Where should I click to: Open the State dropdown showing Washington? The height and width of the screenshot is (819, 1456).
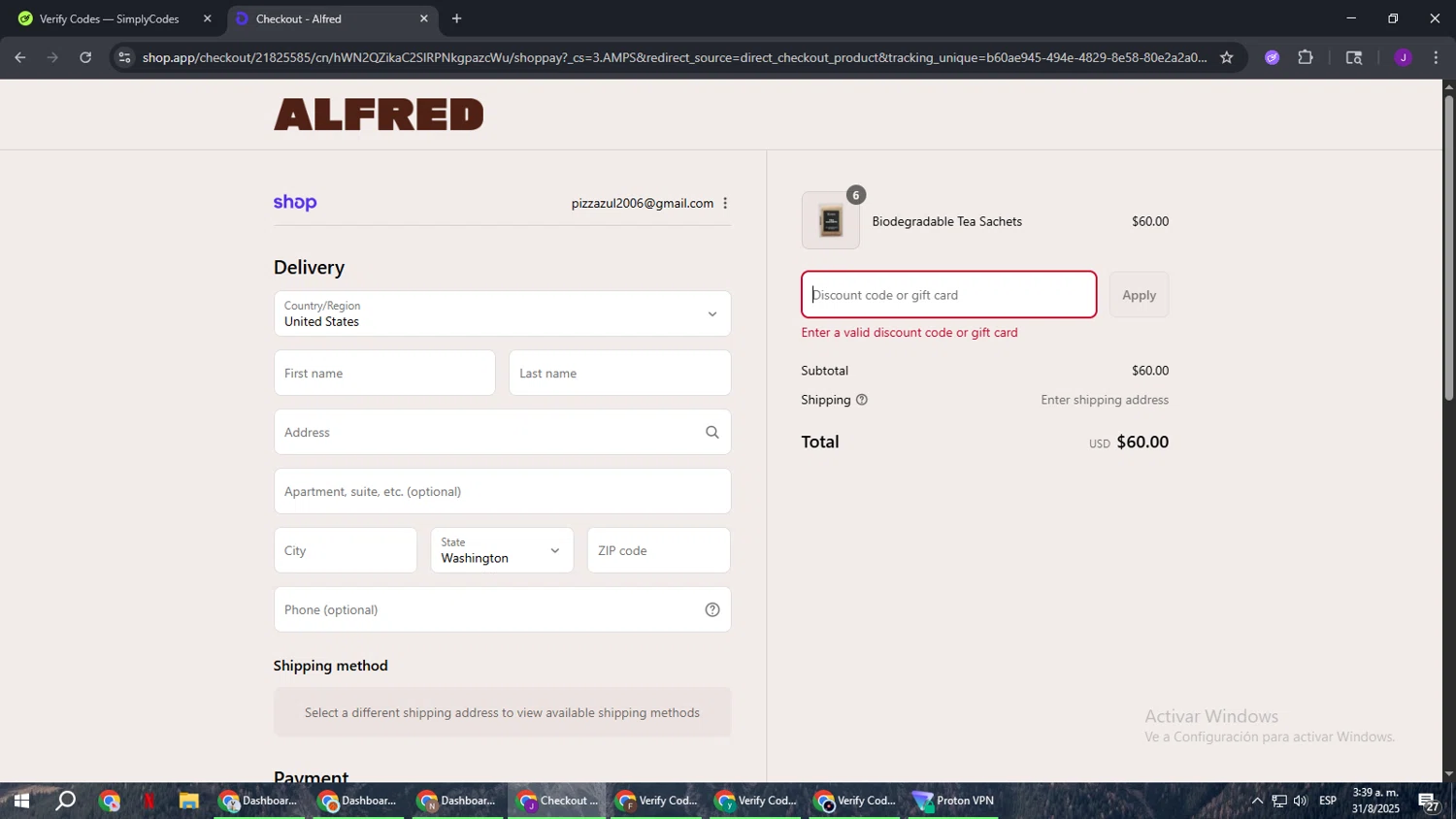tap(502, 550)
